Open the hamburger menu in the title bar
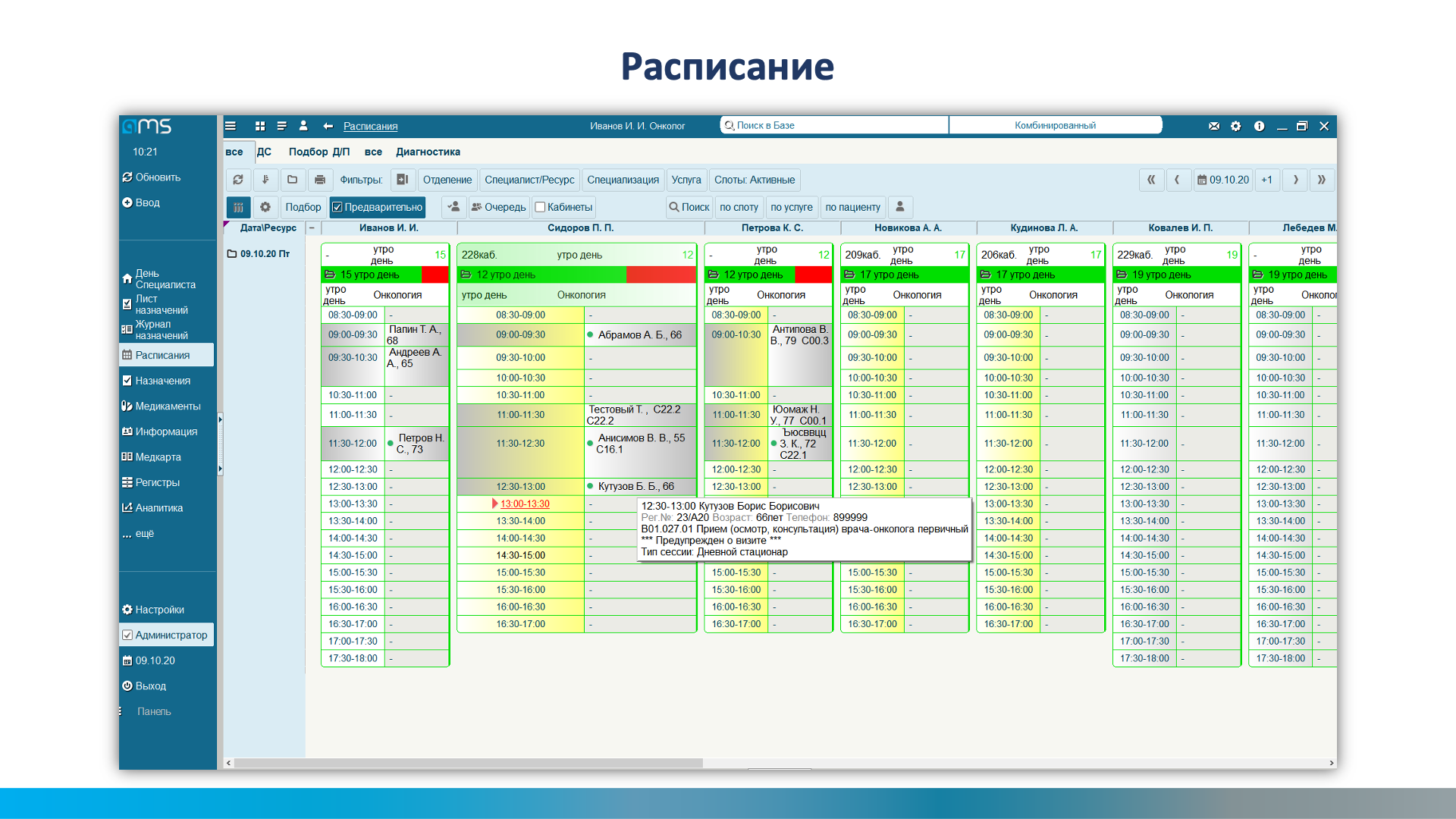 coord(231,126)
